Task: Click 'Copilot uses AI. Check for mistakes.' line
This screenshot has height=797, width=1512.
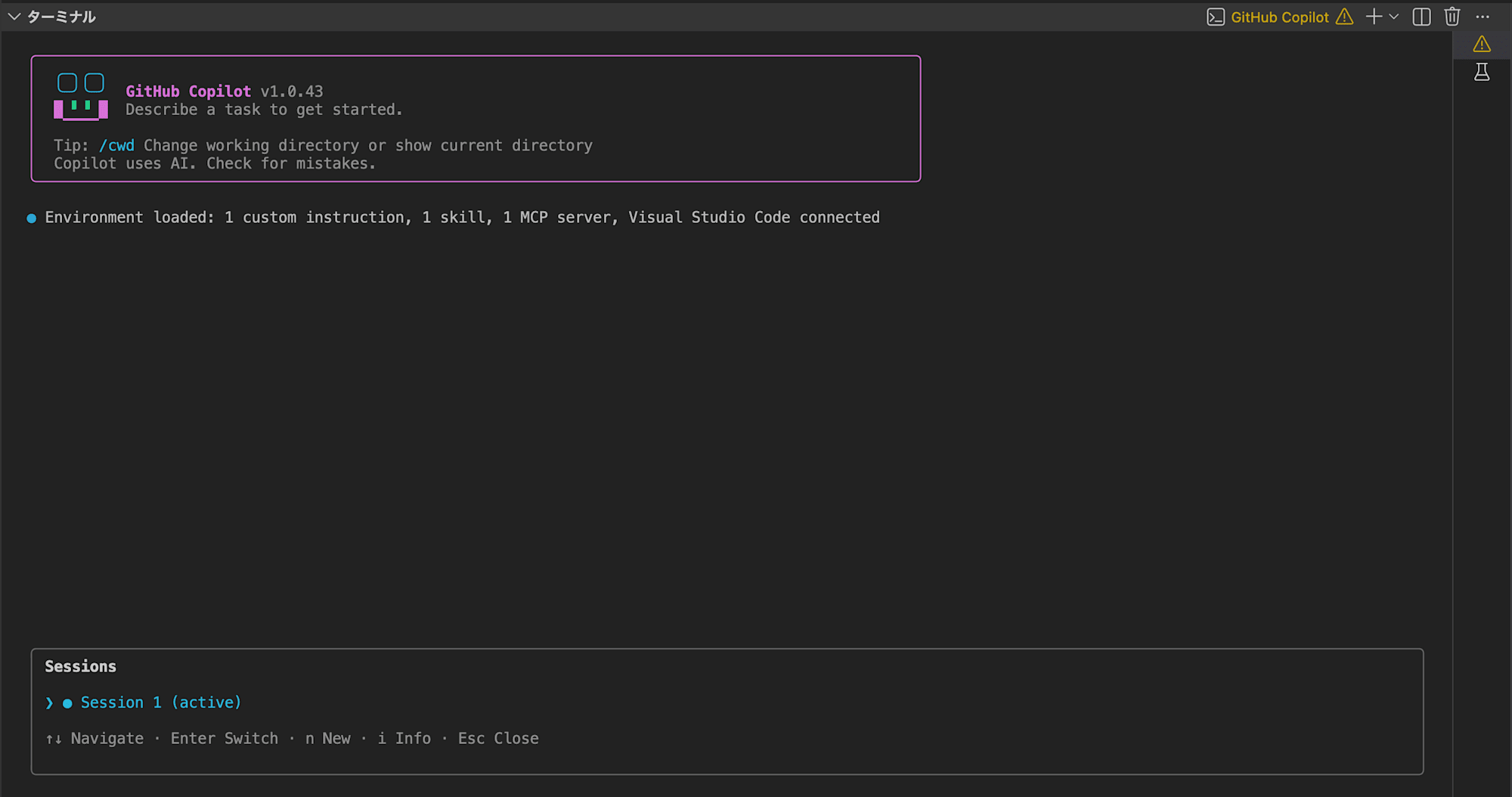Action: pos(215,163)
